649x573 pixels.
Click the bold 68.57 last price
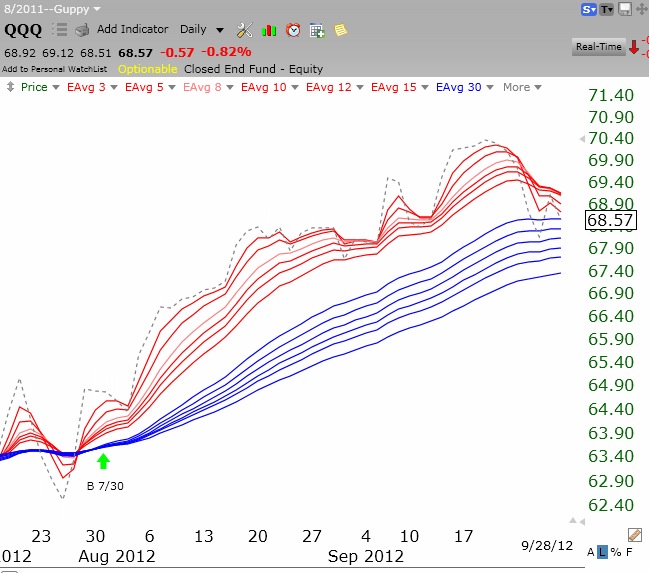coord(135,53)
